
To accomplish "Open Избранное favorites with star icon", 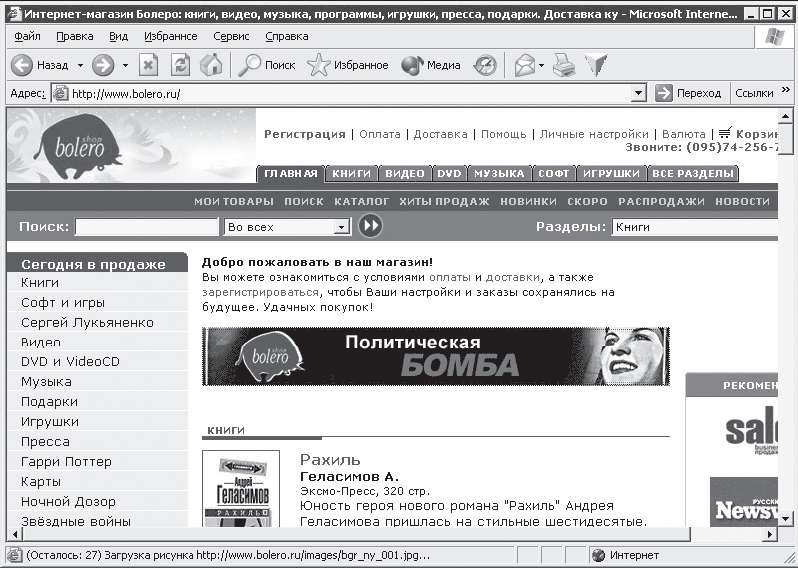I will coord(347,65).
